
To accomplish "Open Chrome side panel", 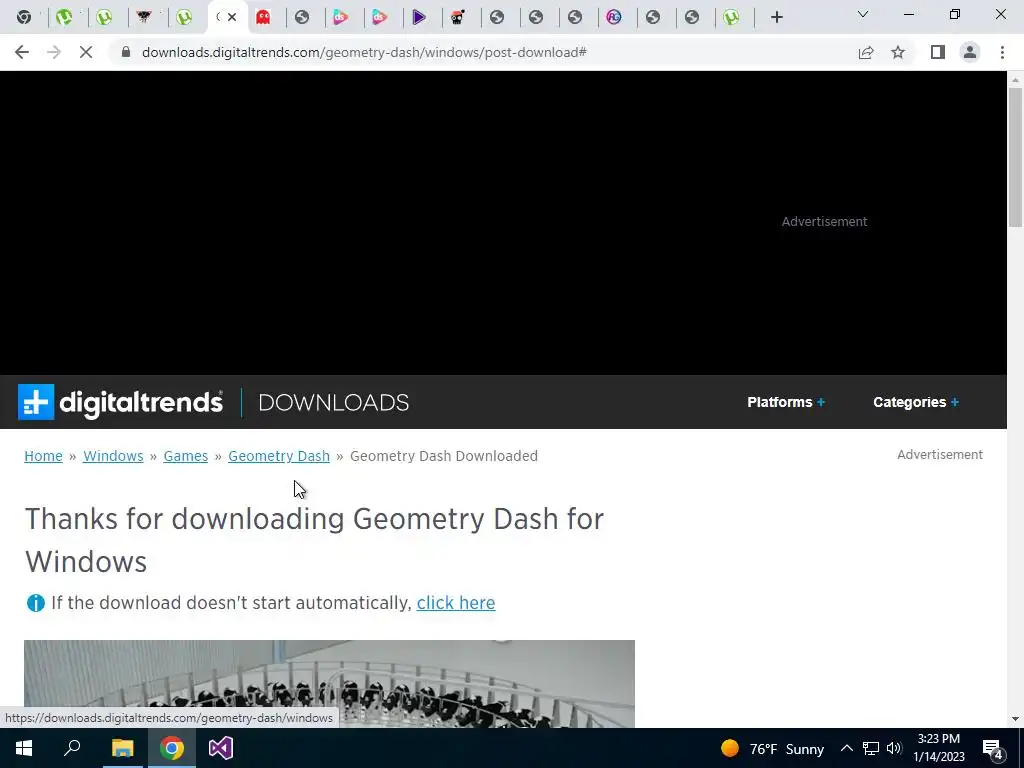I will pos(938,52).
